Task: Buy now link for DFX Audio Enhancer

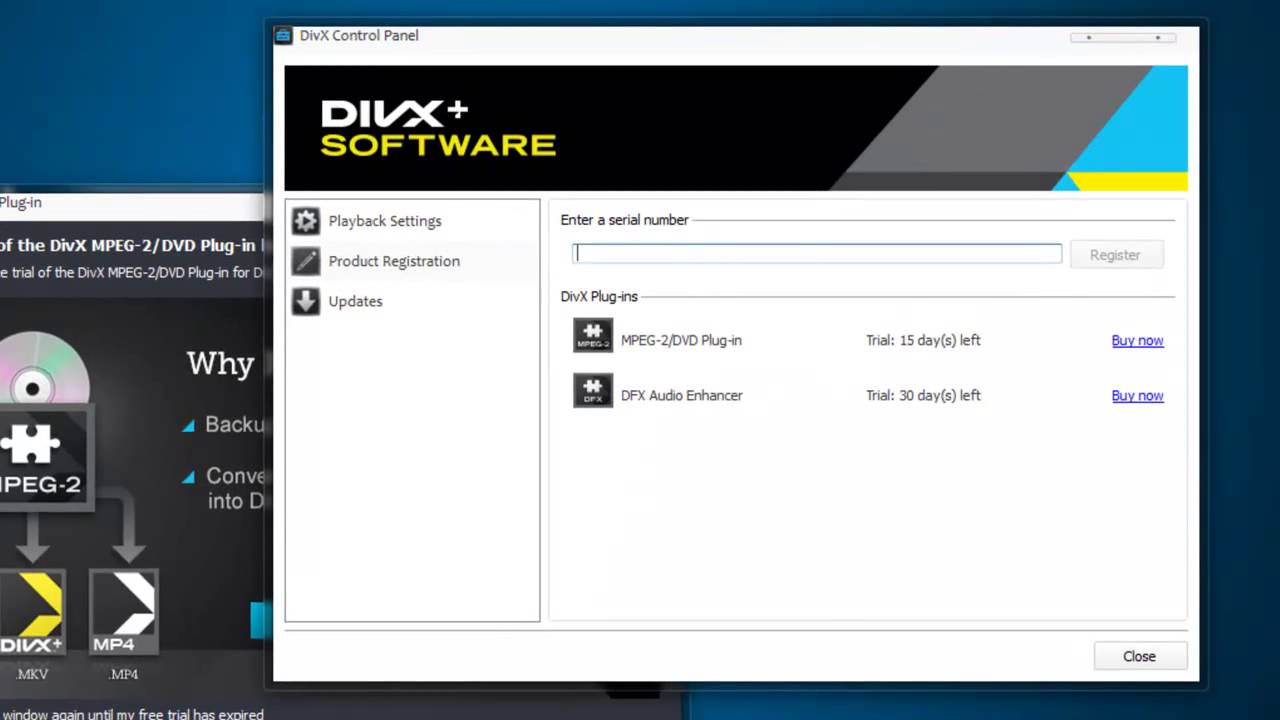Action: pos(1137,395)
